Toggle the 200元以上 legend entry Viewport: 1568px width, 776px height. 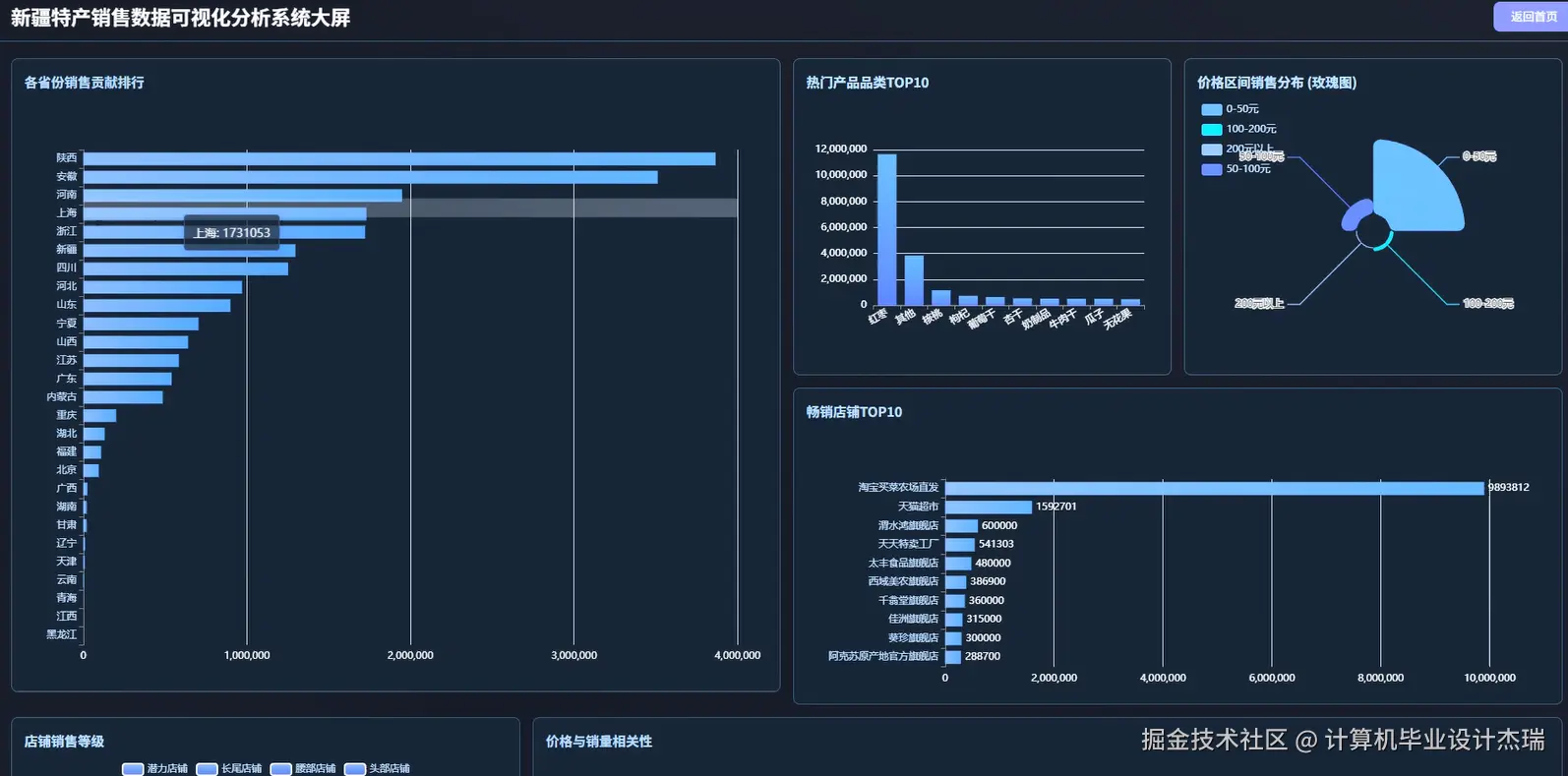[x=1237, y=149]
